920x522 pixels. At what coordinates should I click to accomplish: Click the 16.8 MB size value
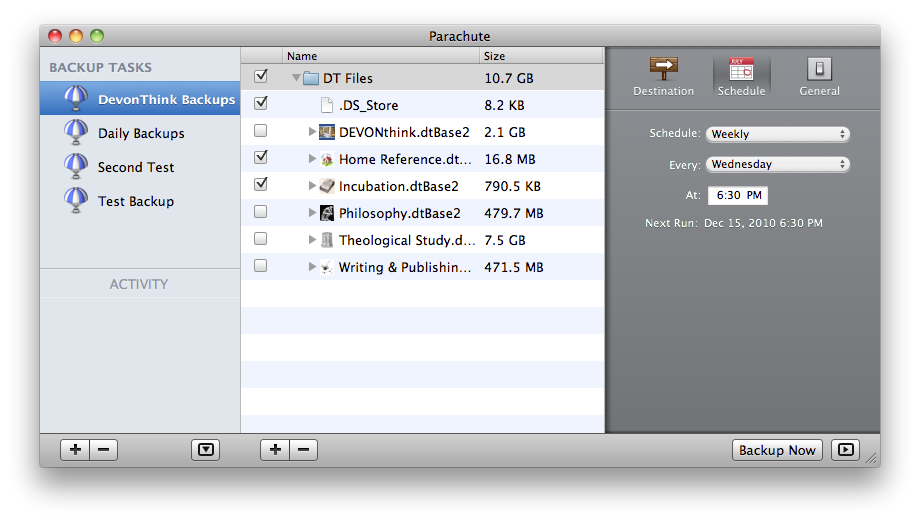509,159
